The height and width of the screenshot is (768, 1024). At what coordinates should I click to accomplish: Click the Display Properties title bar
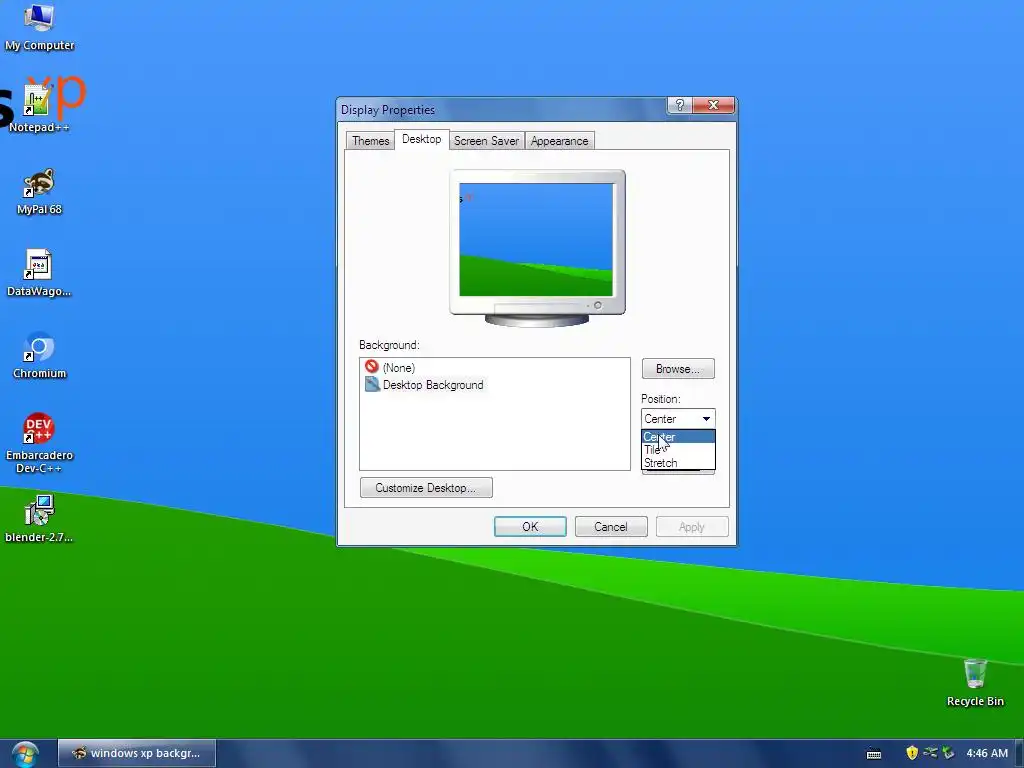pos(502,109)
